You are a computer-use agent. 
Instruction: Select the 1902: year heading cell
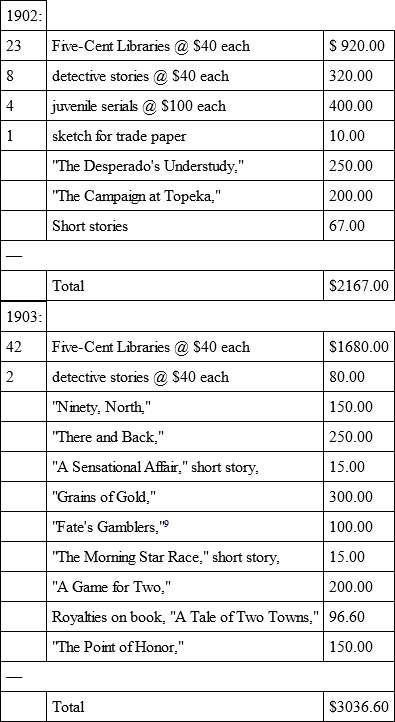pyautogui.click(x=23, y=16)
